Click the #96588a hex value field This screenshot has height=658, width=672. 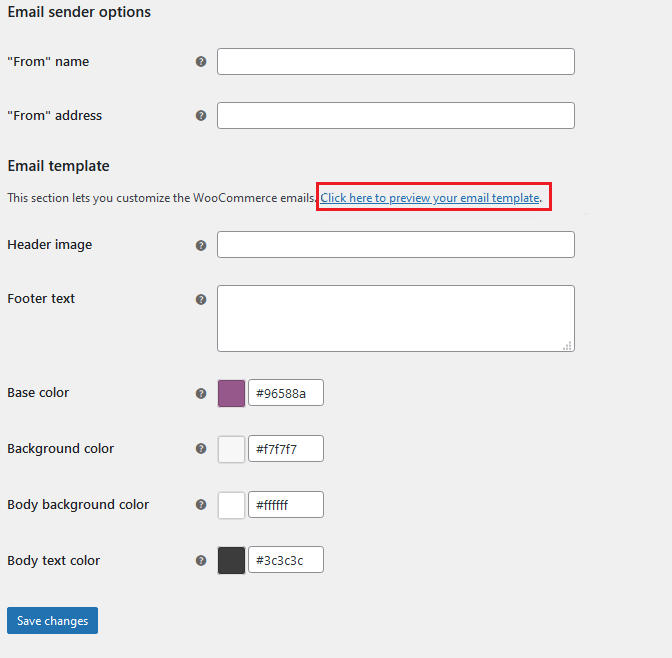pyautogui.click(x=286, y=393)
